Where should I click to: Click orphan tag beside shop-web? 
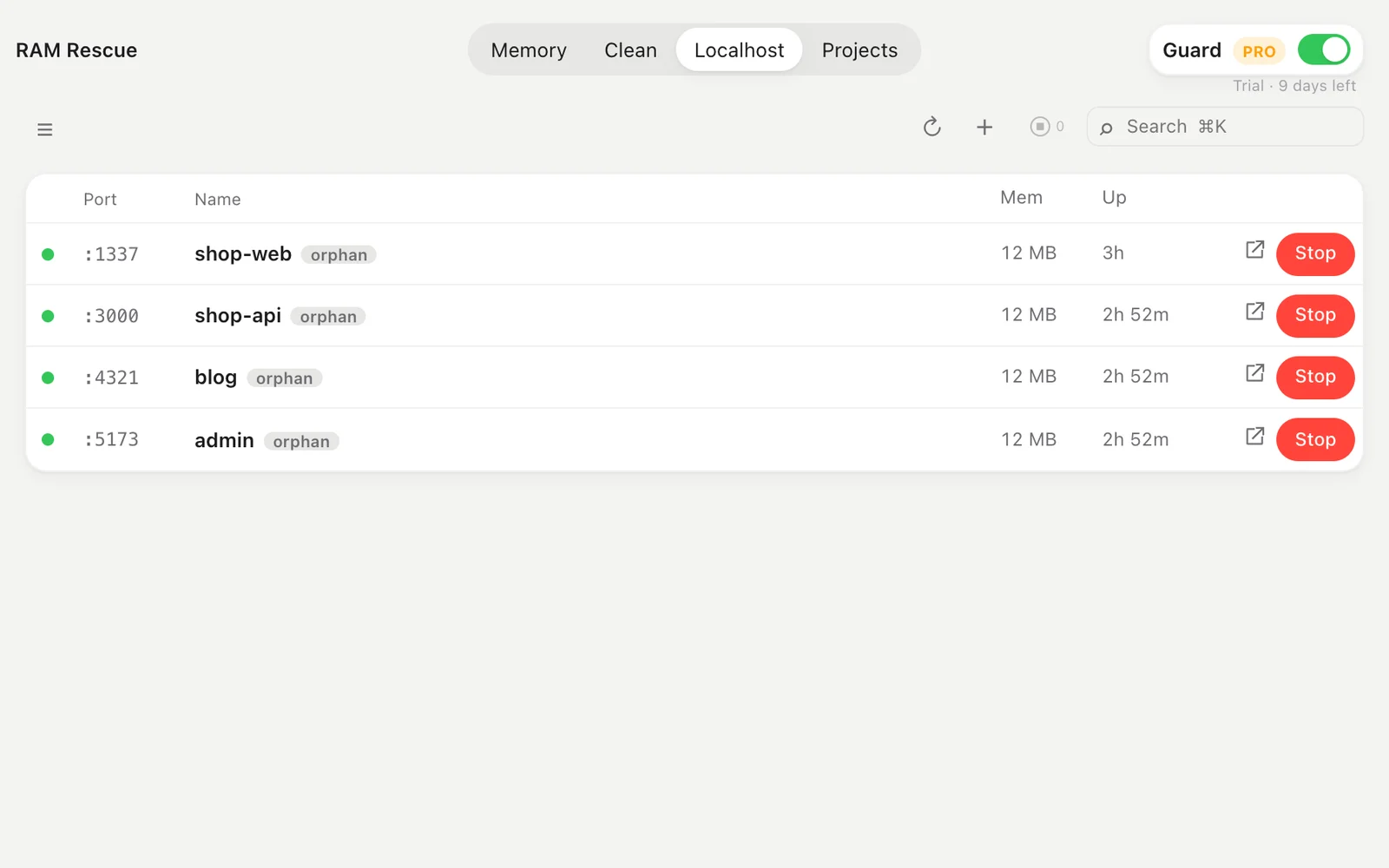(339, 255)
